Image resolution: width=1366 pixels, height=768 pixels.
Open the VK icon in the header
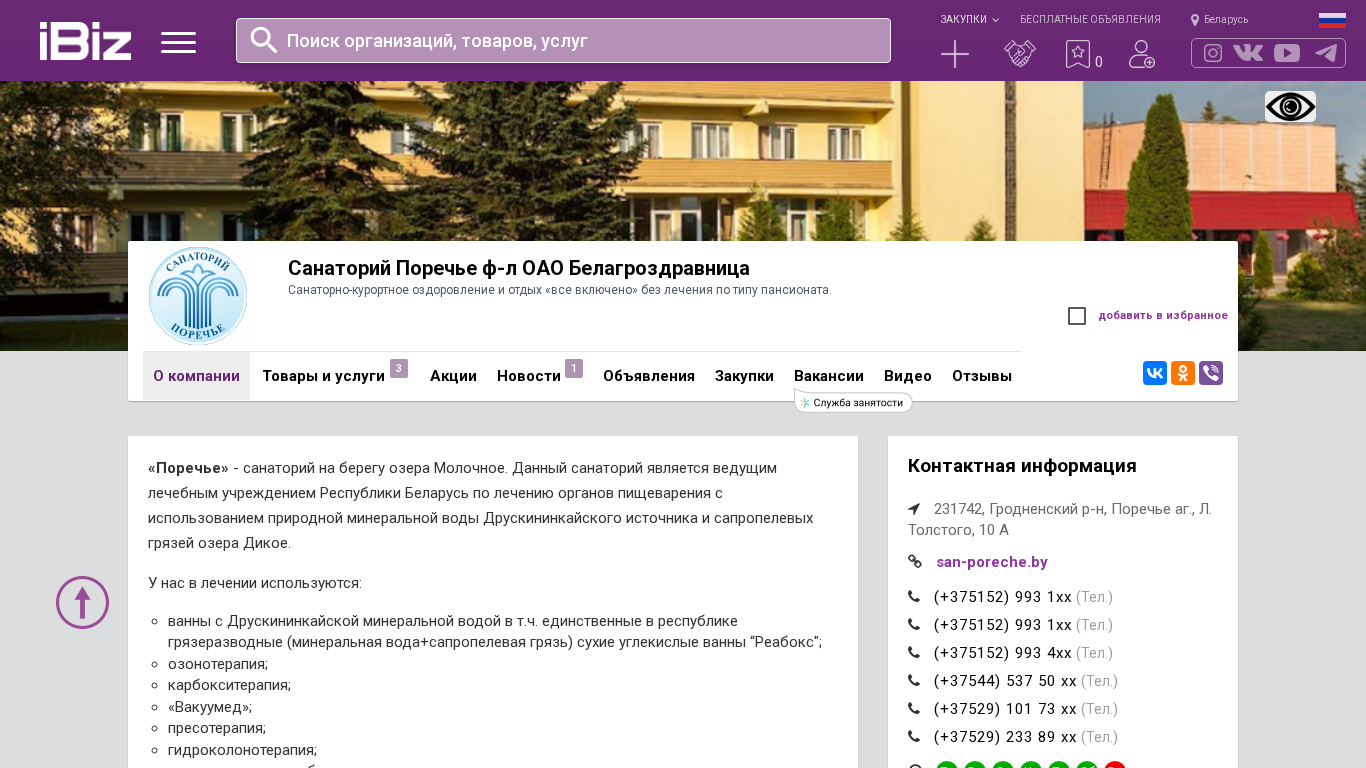1248,53
